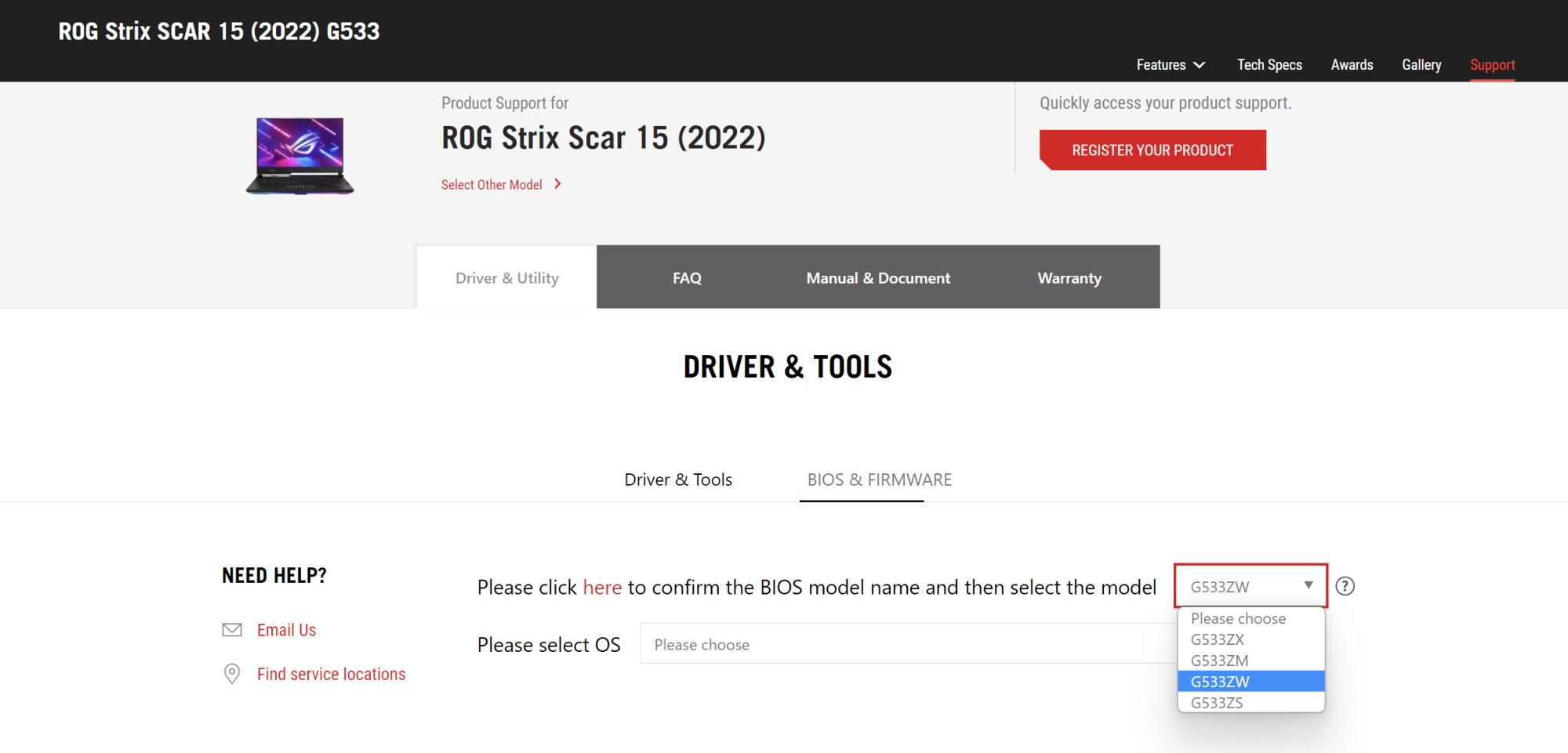
Task: Click the envelope icon beside Email Us
Action: click(x=232, y=630)
